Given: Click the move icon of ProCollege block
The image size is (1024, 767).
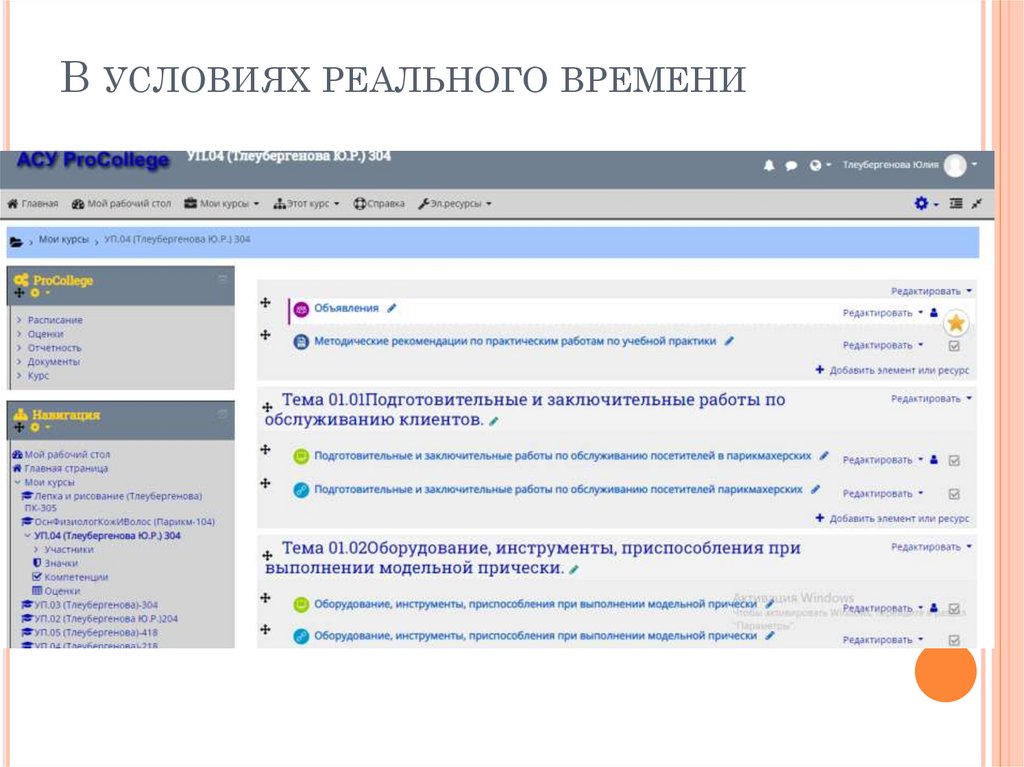Looking at the screenshot, I should point(19,293).
